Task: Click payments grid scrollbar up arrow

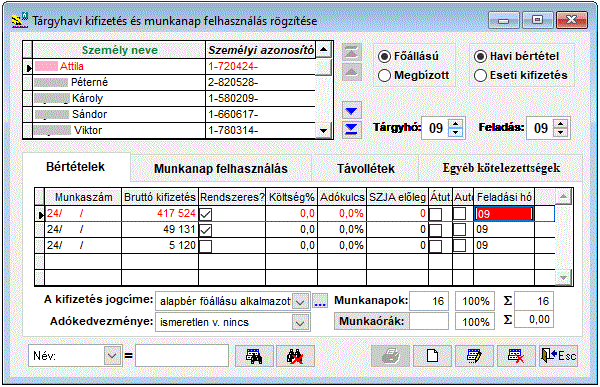Action: point(563,197)
